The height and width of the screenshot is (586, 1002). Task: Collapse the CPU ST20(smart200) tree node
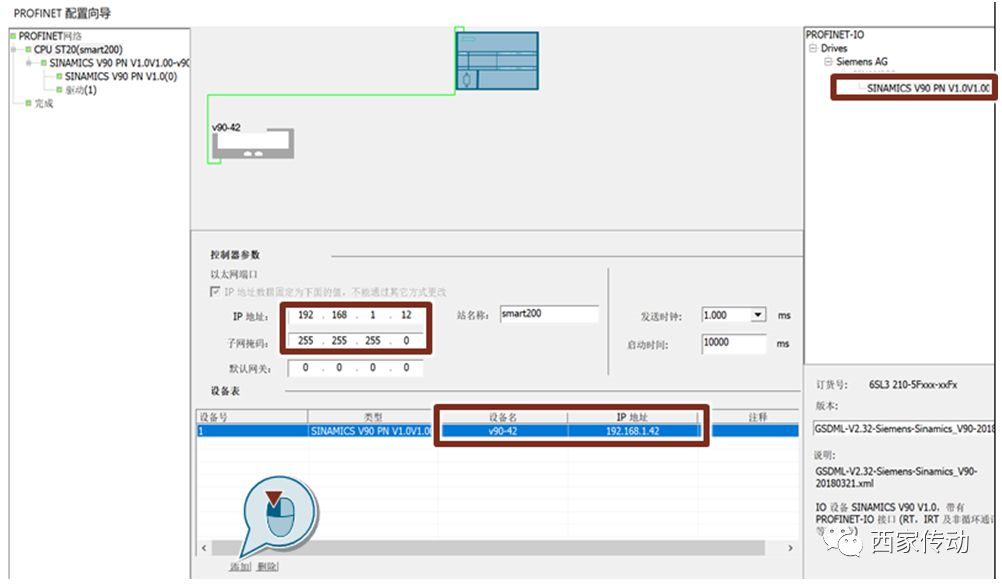pyautogui.click(x=13, y=49)
